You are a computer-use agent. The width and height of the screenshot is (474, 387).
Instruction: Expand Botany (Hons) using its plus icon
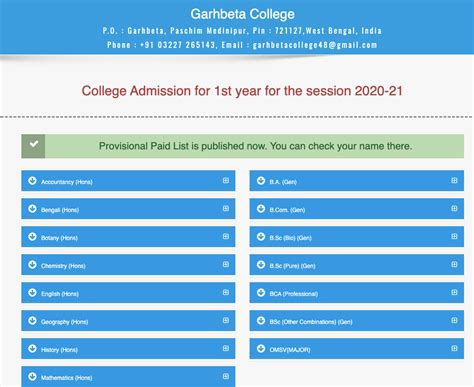226,236
